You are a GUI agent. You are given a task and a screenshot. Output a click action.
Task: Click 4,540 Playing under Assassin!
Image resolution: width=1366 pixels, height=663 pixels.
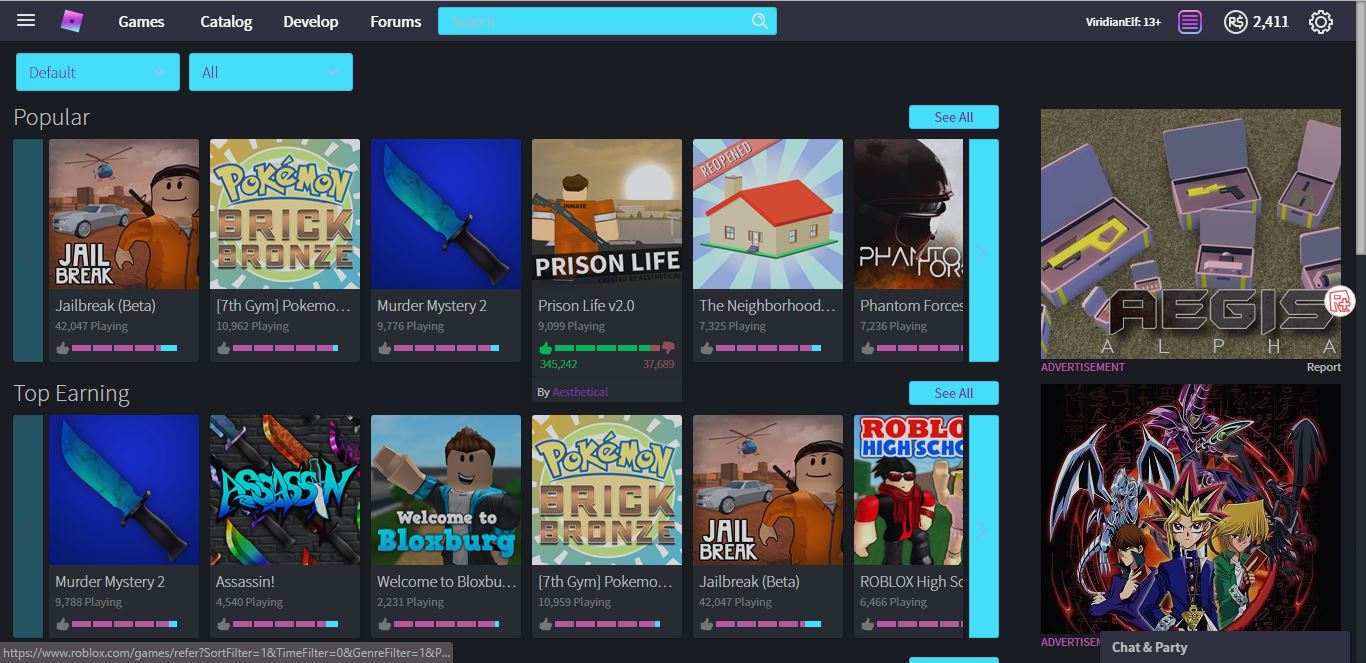click(250, 602)
